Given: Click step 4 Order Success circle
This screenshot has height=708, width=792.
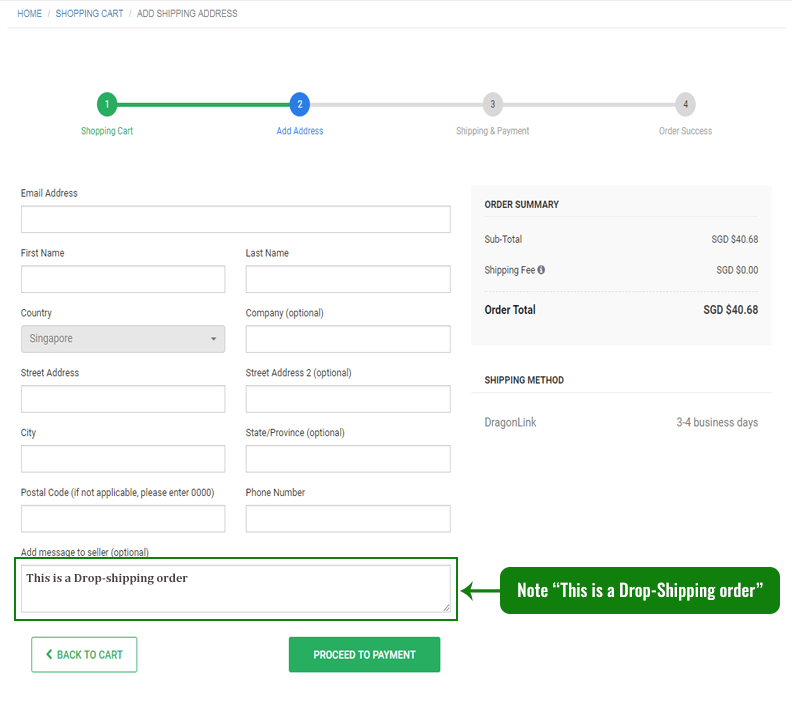Looking at the screenshot, I should tap(685, 104).
